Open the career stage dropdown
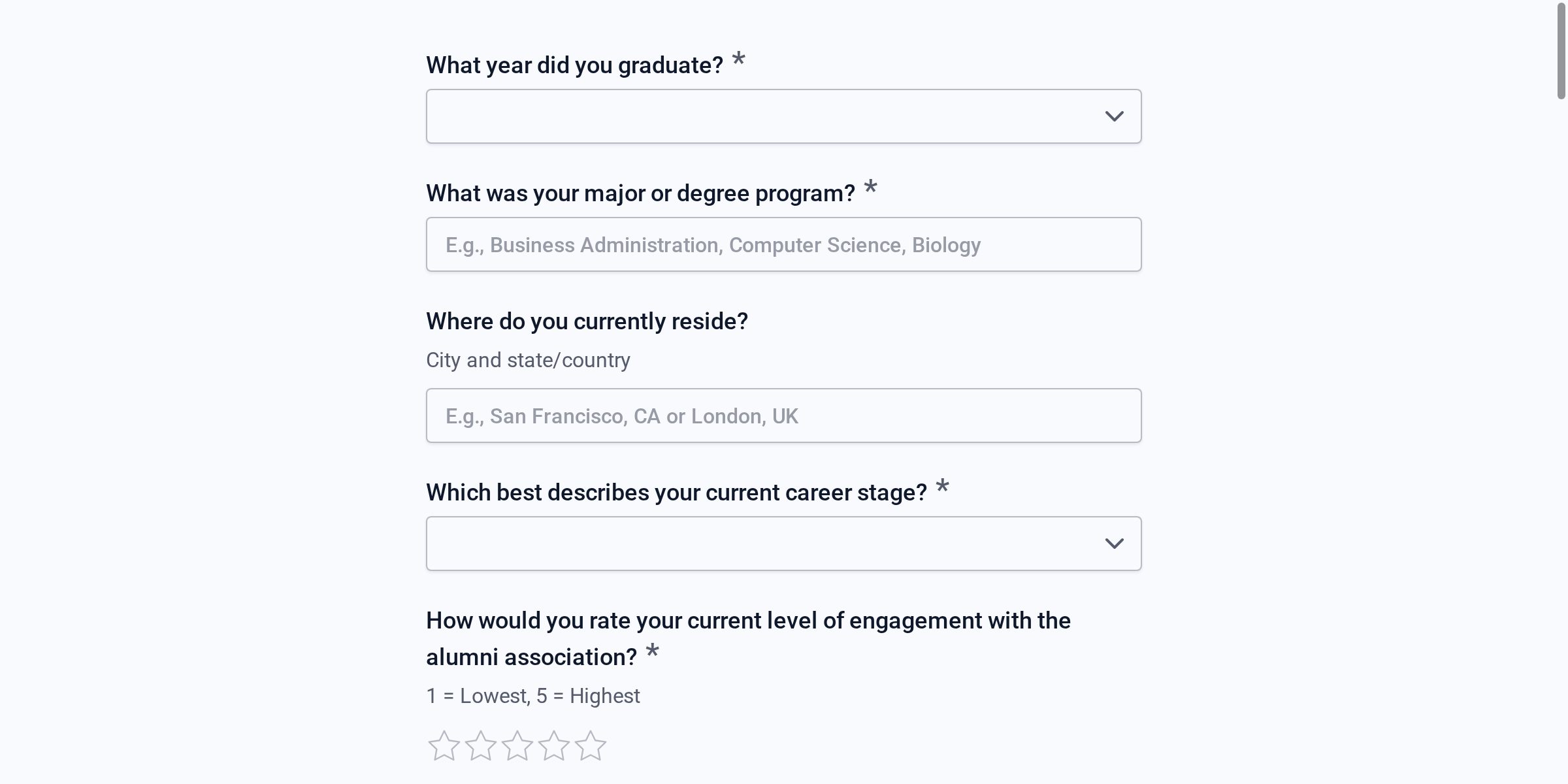The image size is (1568, 784). coord(783,543)
